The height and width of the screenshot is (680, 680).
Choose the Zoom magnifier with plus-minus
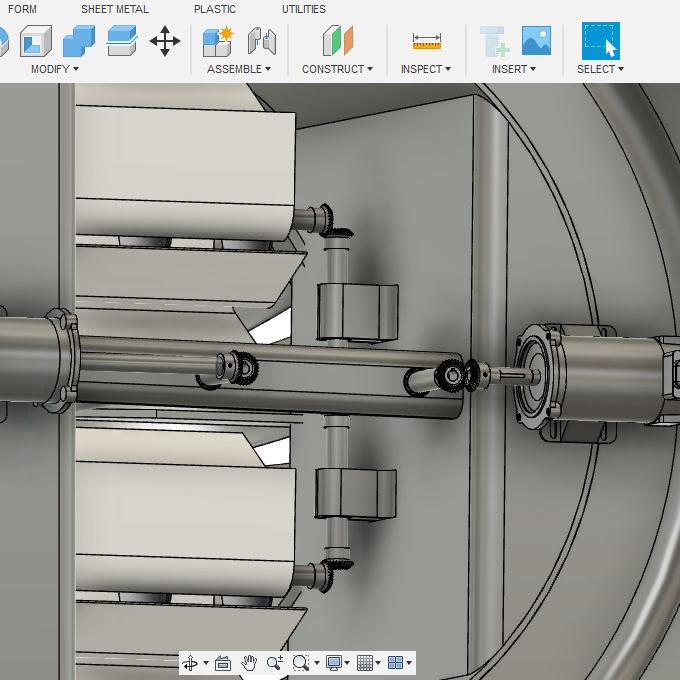click(x=275, y=663)
